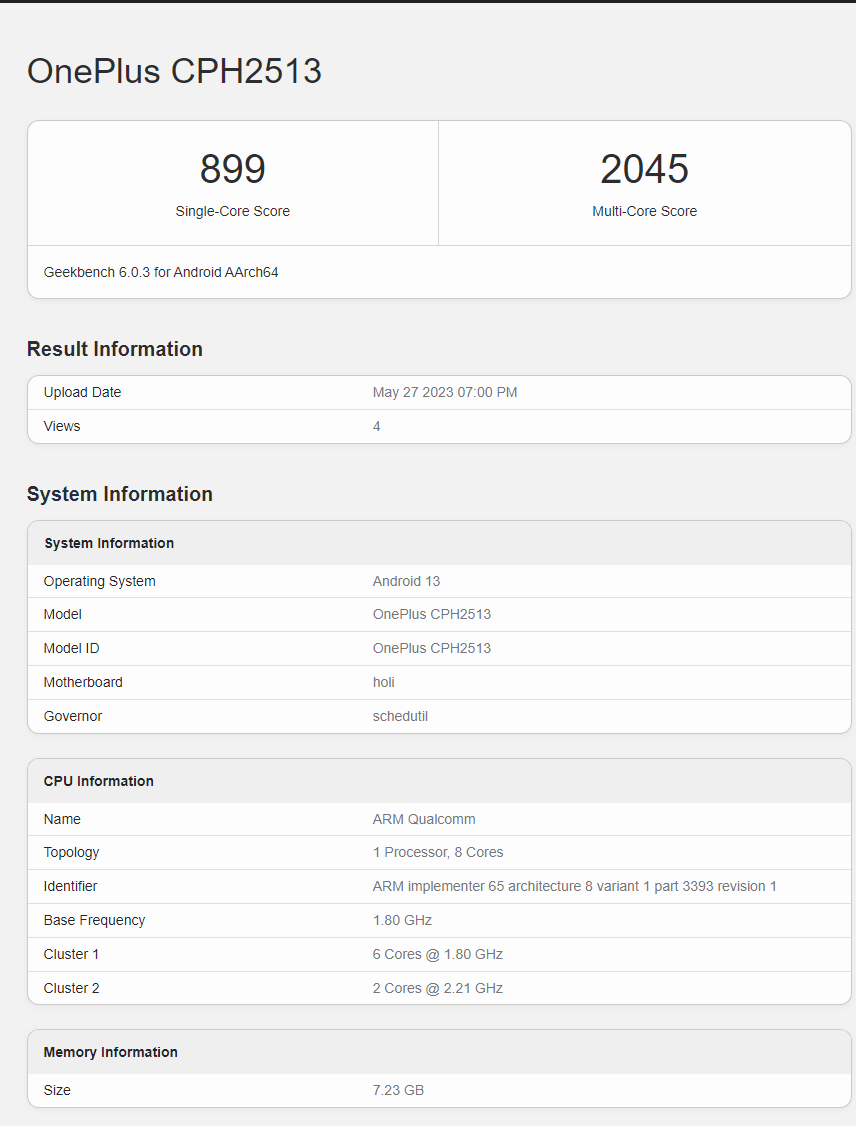Click the Cluster 2 frequency value
The height and width of the screenshot is (1126, 856).
[x=438, y=988]
